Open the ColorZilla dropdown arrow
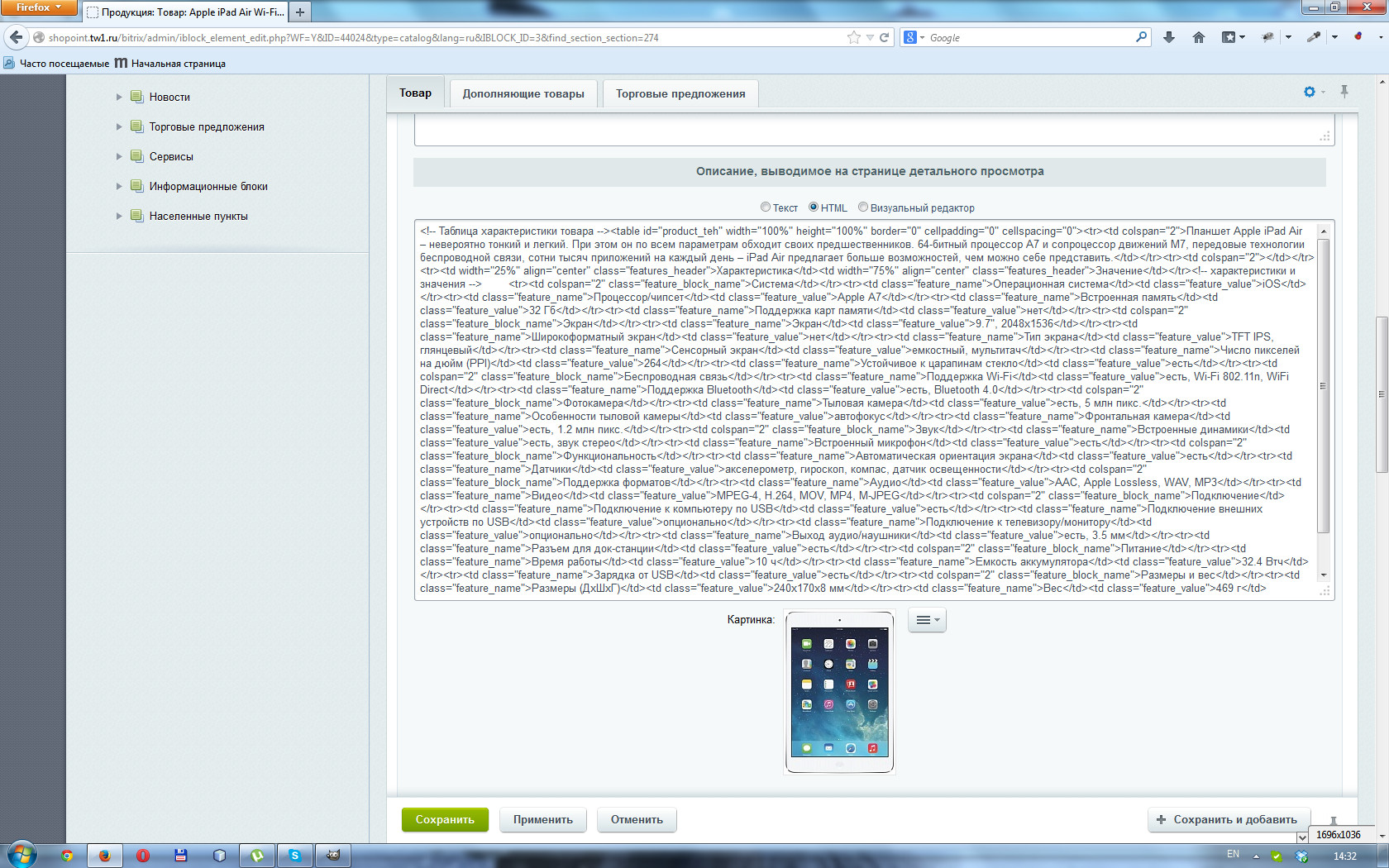Screen dimensions: 1389x868 (1334, 37)
